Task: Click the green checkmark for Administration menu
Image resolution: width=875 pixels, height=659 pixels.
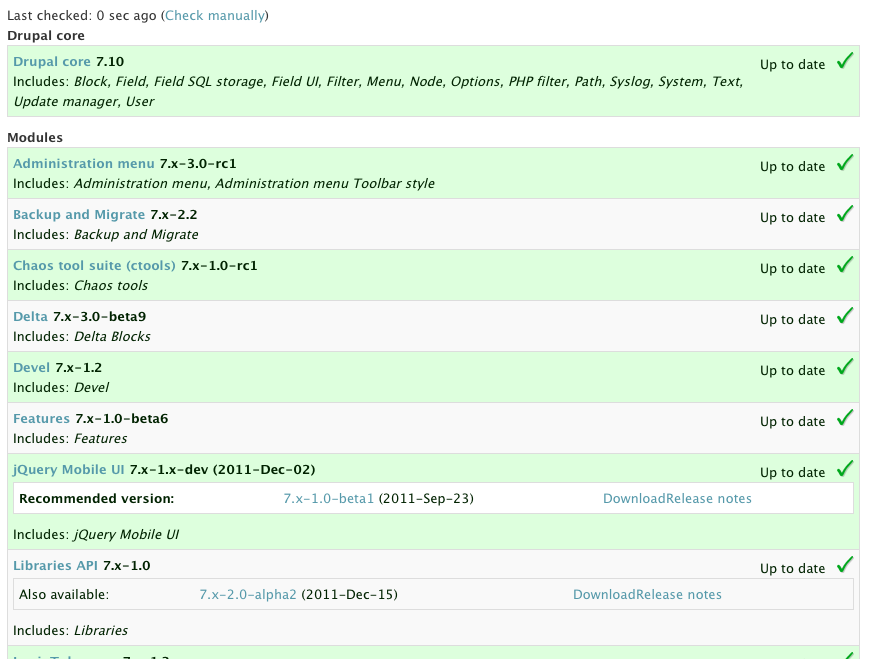Action: point(845,162)
